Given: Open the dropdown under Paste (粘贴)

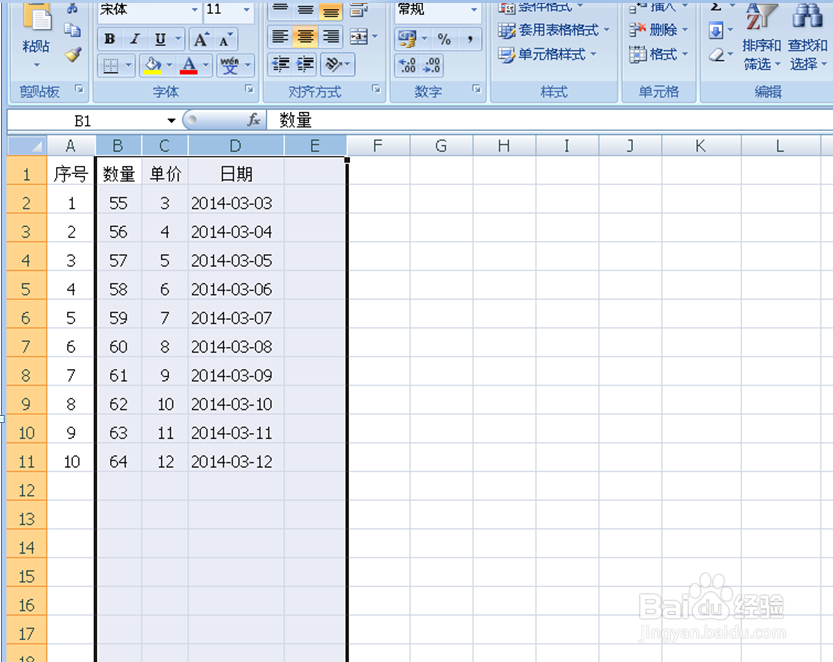Looking at the screenshot, I should tap(36, 65).
